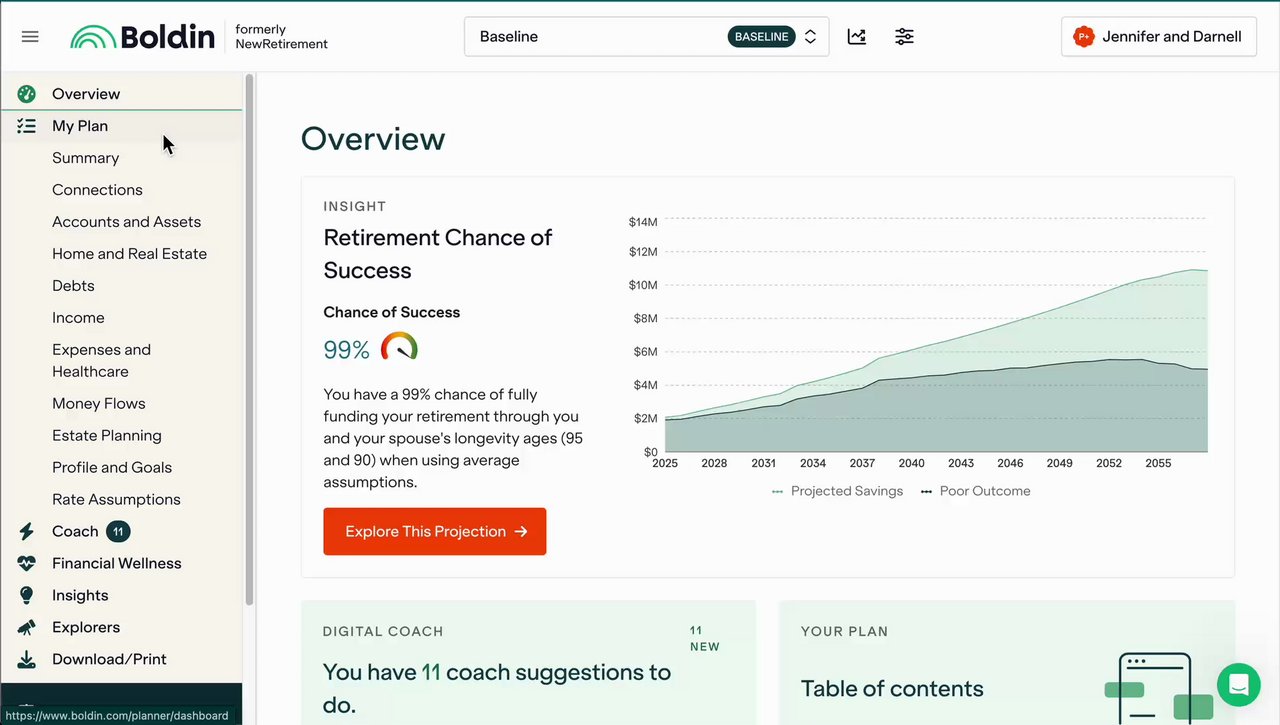
Task: Click the Insights lightbulb icon
Action: click(27, 595)
